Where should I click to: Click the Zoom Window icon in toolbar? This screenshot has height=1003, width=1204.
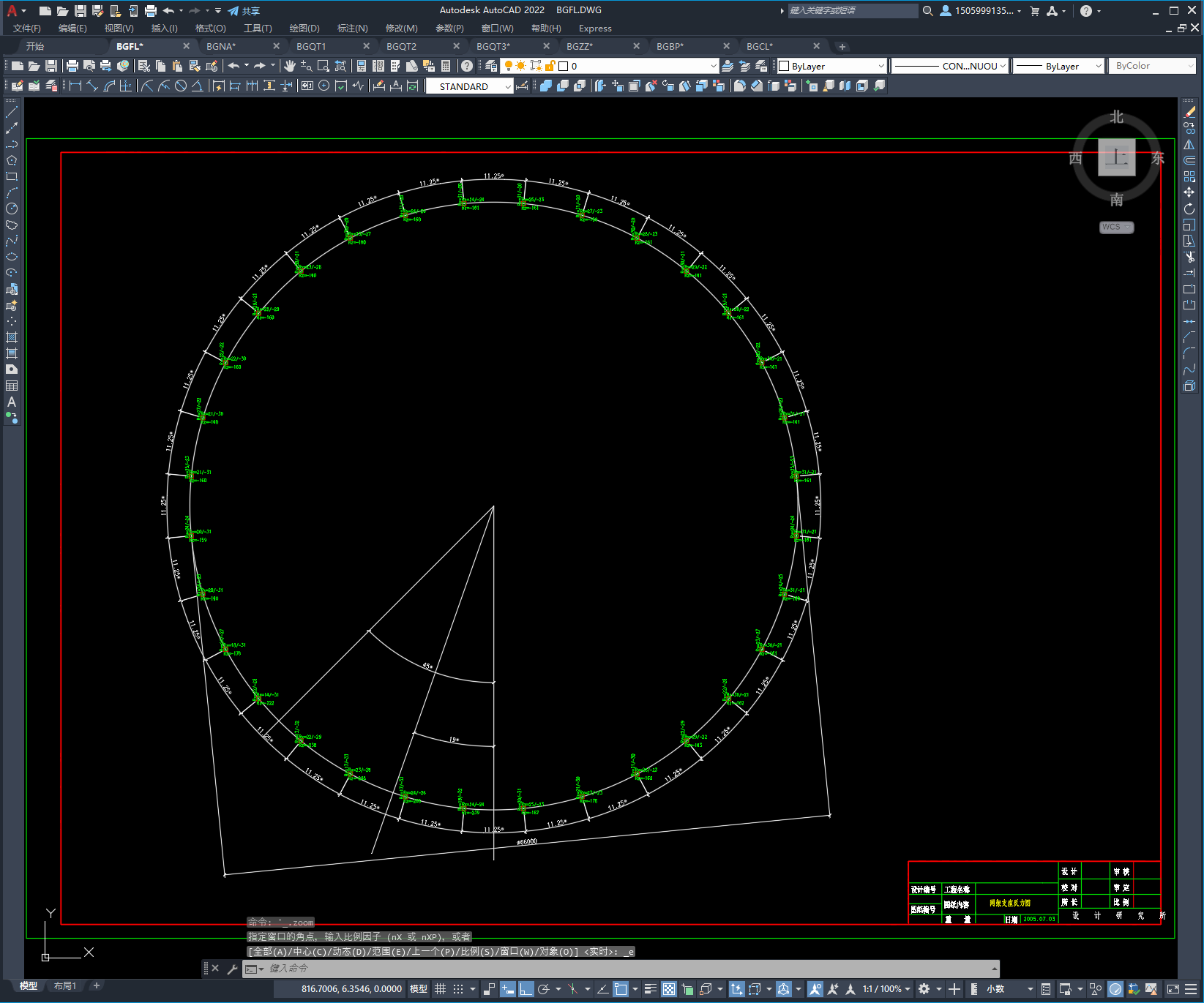click(324, 66)
